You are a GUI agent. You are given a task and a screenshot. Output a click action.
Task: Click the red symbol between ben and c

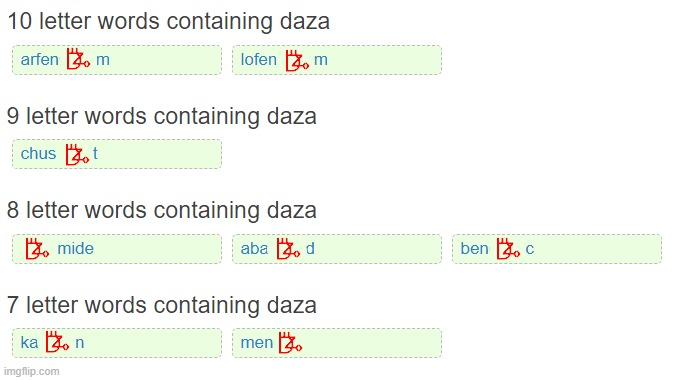508,249
